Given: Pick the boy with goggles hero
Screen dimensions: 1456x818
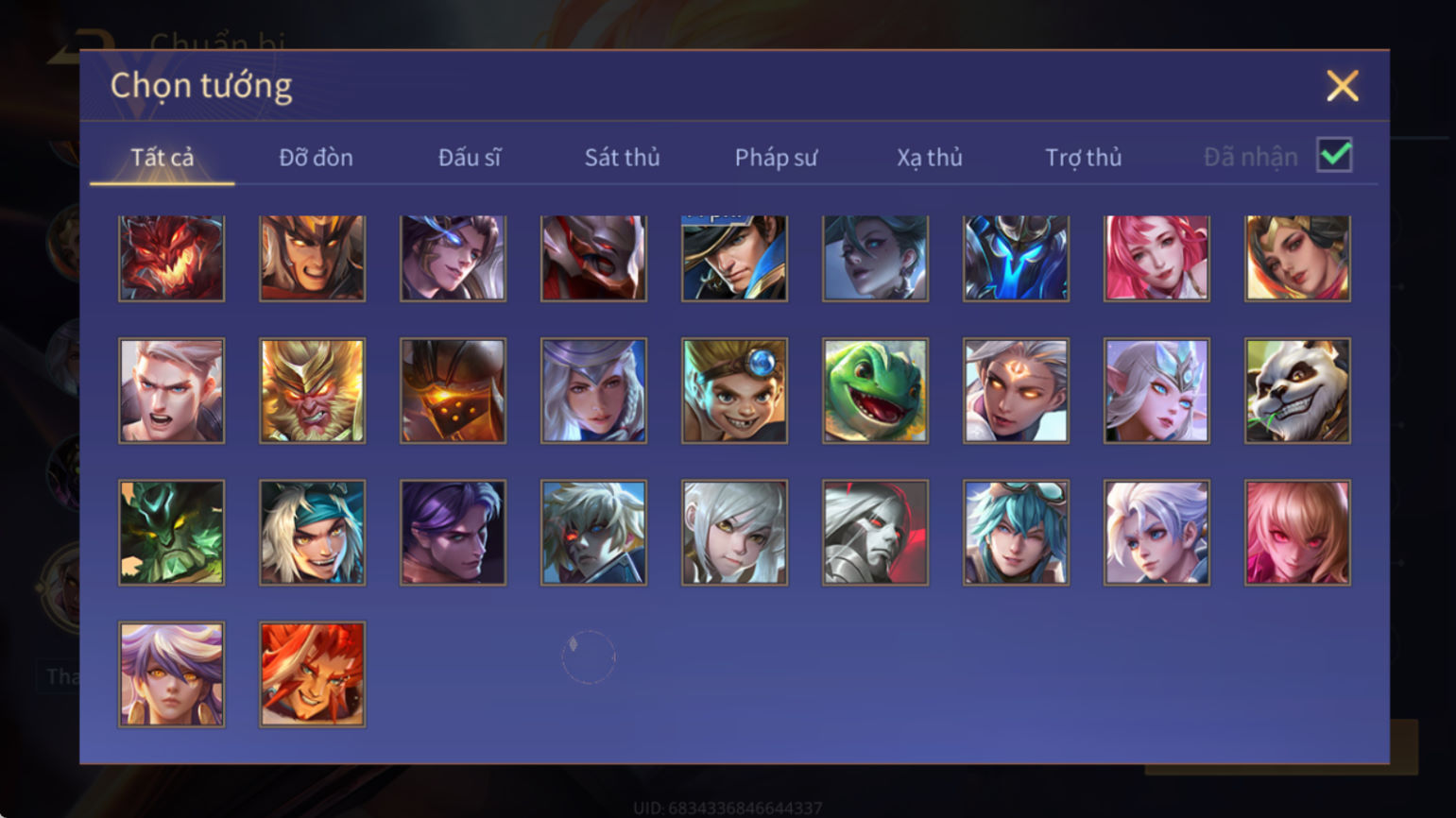Looking at the screenshot, I should click(x=734, y=391).
